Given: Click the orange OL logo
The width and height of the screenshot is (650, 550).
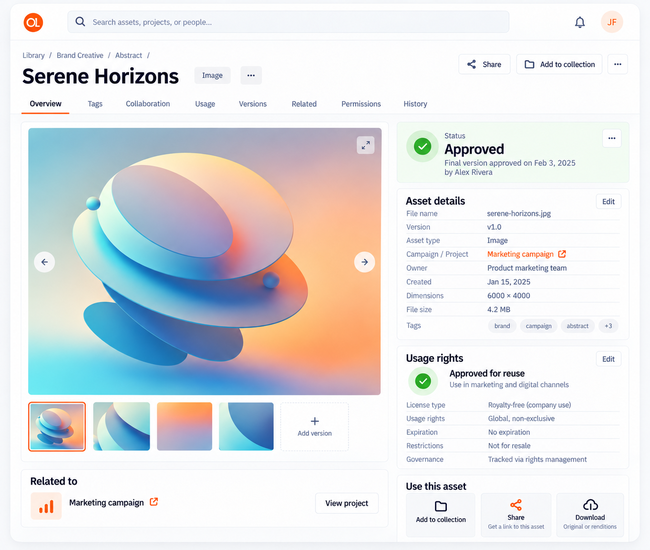Looking at the screenshot, I should tap(33, 22).
